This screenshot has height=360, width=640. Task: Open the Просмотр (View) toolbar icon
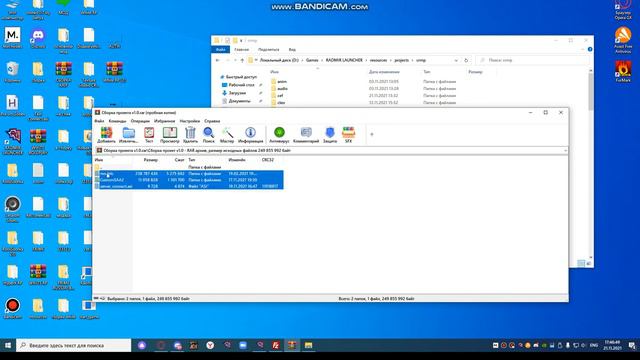(170, 135)
